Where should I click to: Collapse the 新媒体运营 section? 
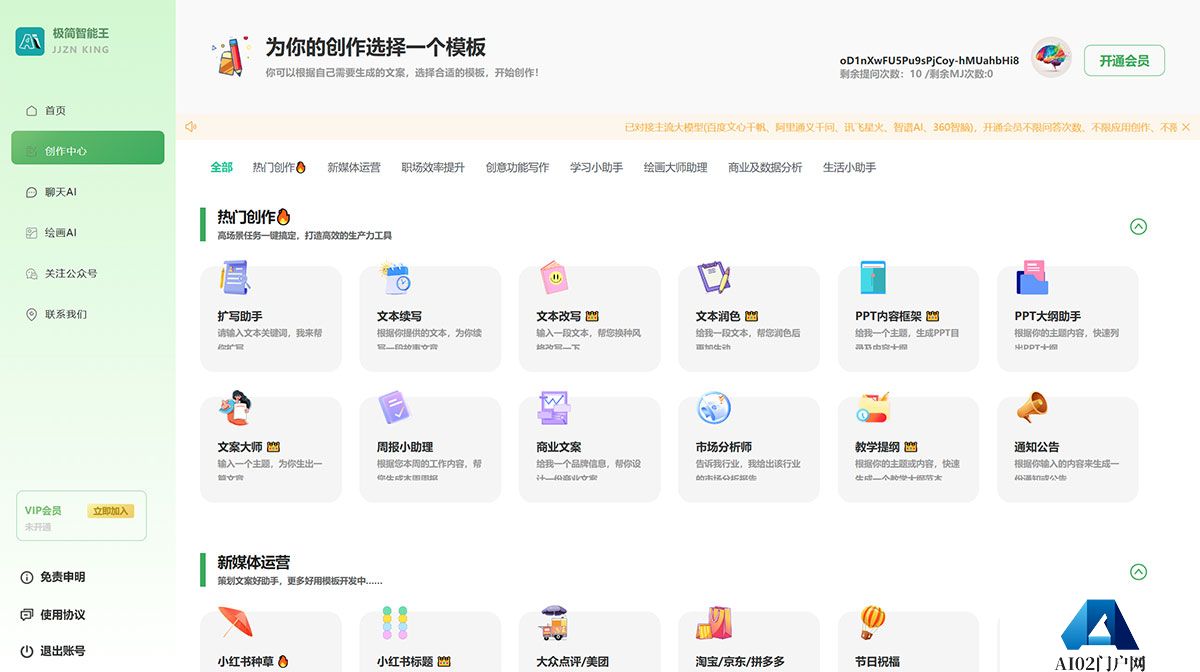1138,572
